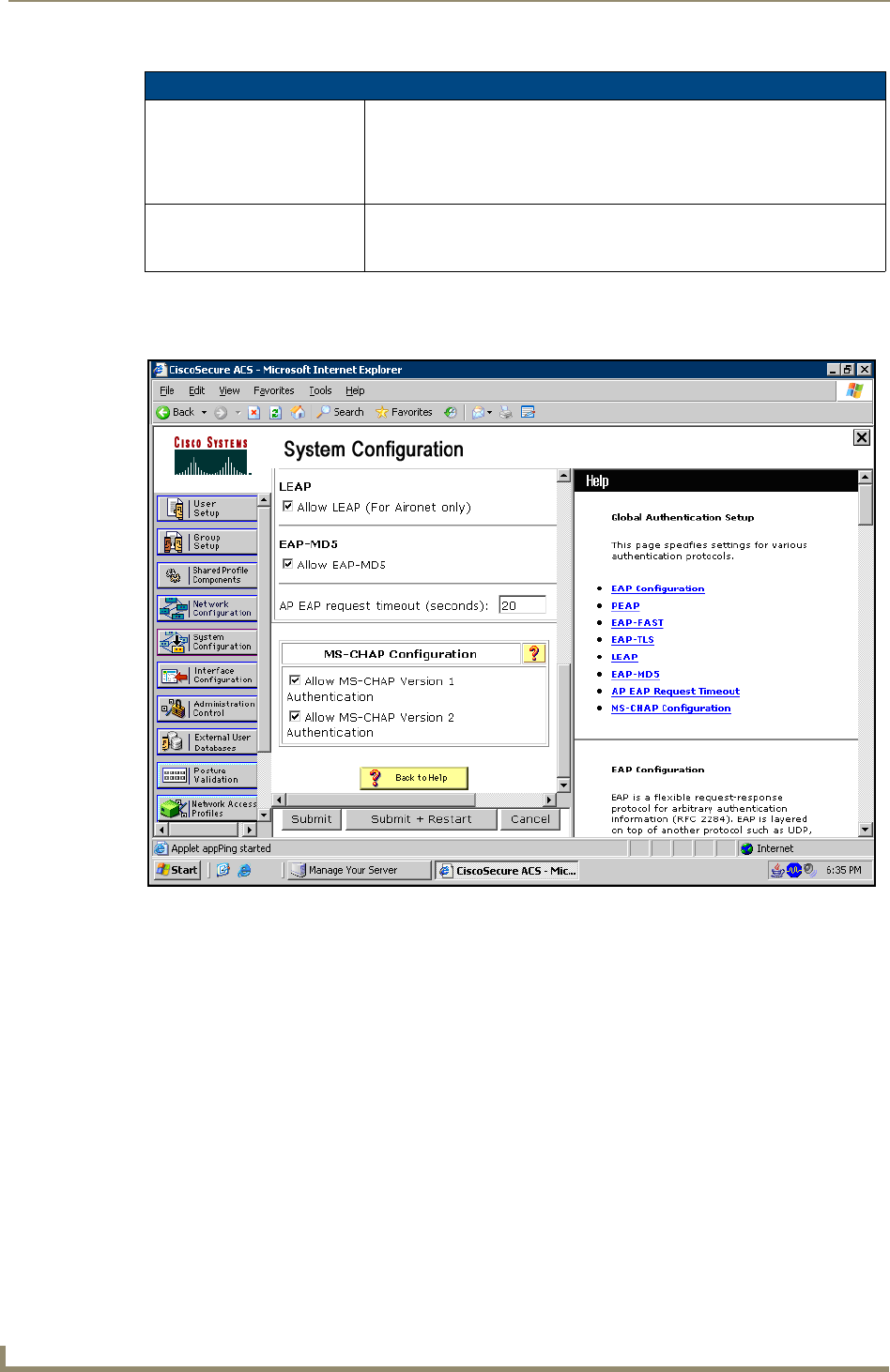Open Interface Configuration
The image size is (890, 1372).
(x=207, y=675)
